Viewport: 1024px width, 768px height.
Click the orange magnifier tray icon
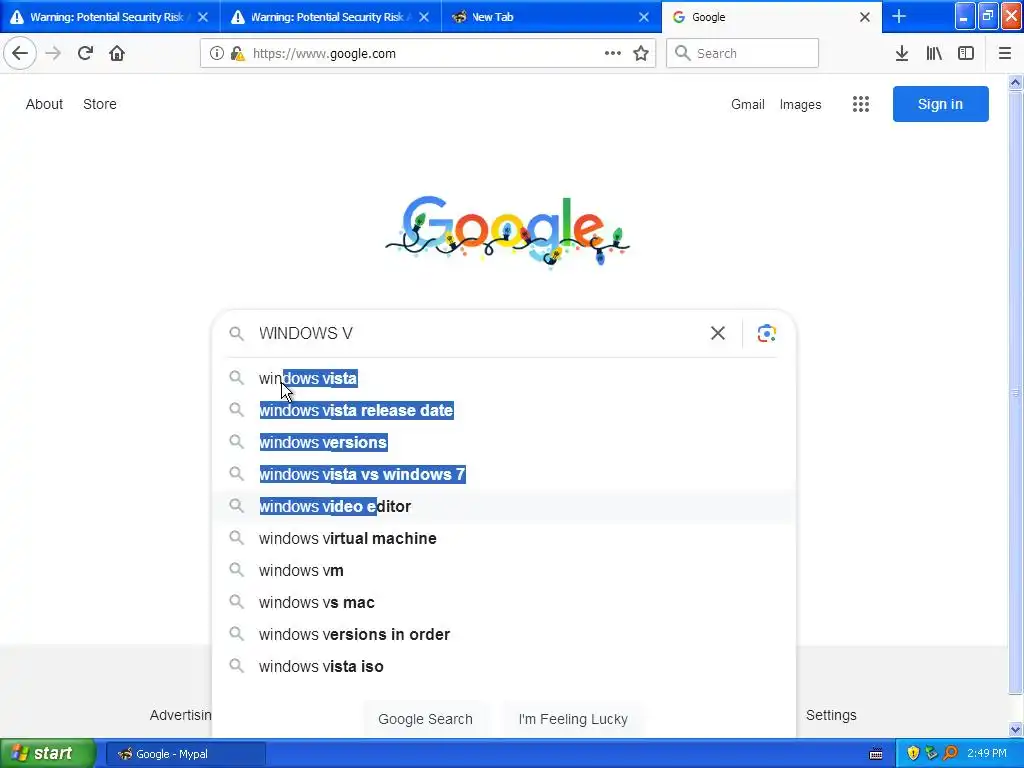click(x=951, y=753)
